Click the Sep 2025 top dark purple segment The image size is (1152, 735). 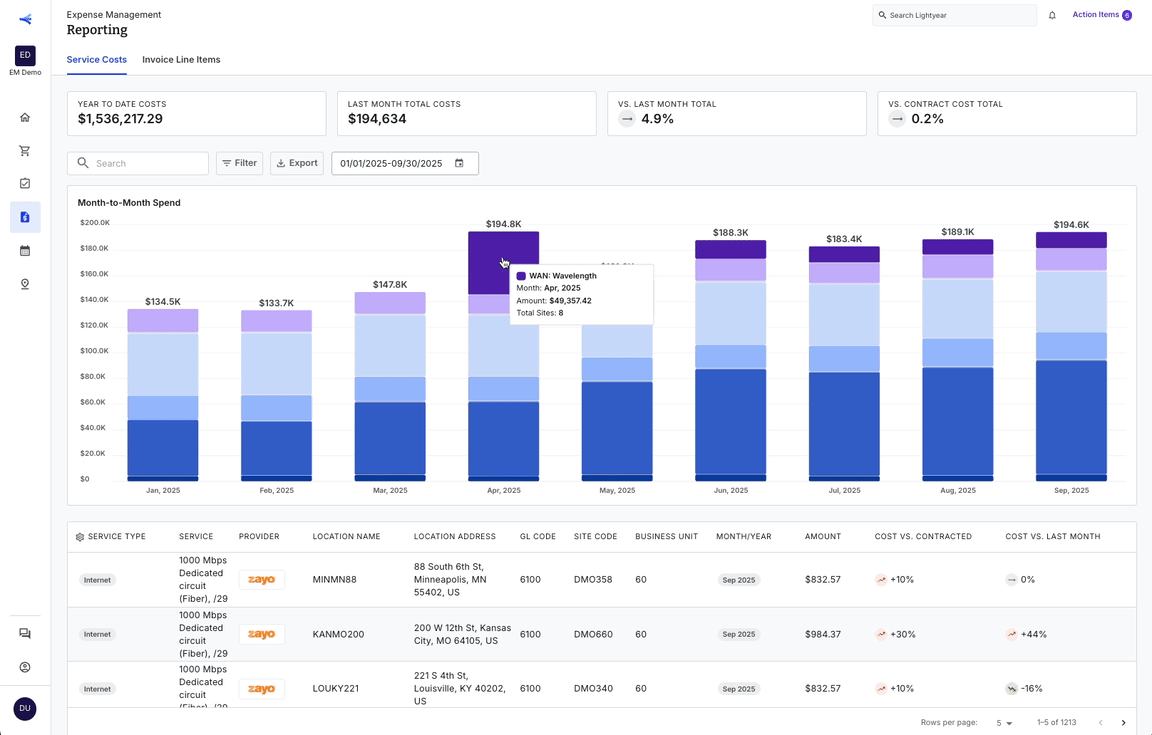point(1071,240)
